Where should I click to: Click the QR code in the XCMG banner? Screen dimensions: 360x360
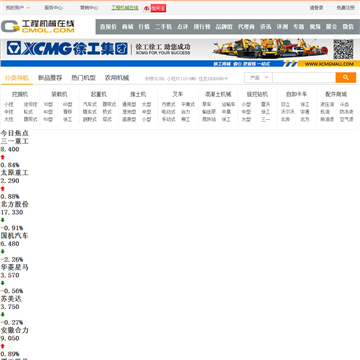[343, 49]
